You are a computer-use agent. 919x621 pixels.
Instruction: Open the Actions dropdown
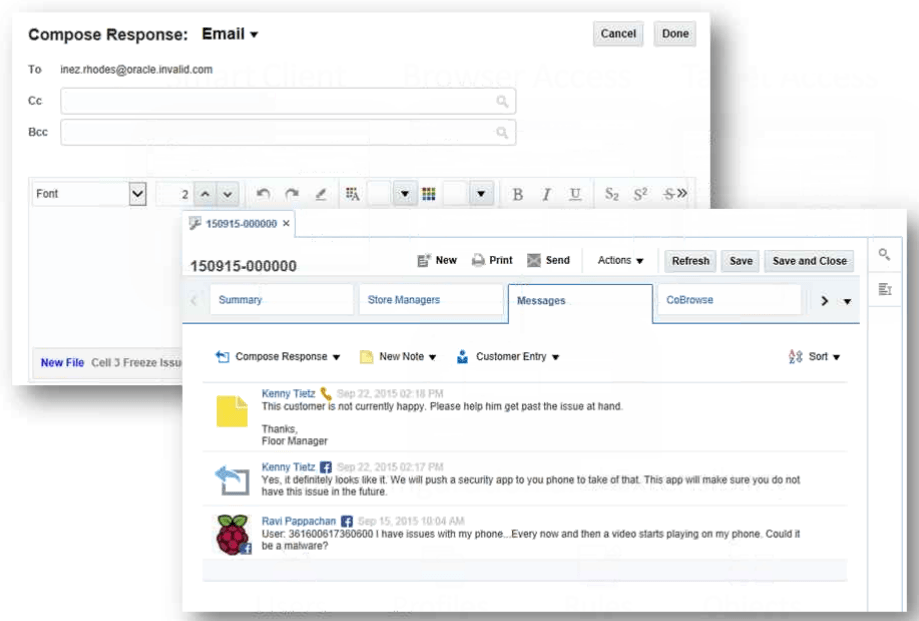coord(618,260)
